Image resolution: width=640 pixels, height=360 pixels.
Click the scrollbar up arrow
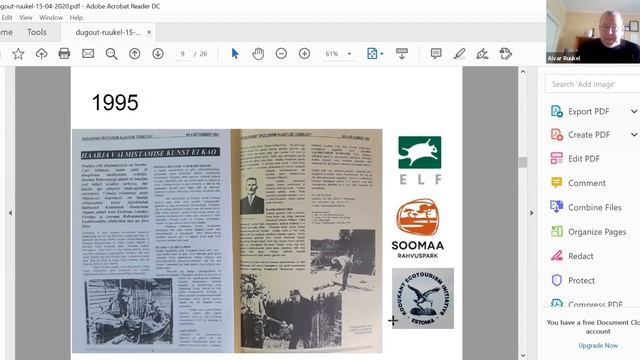coord(523,71)
